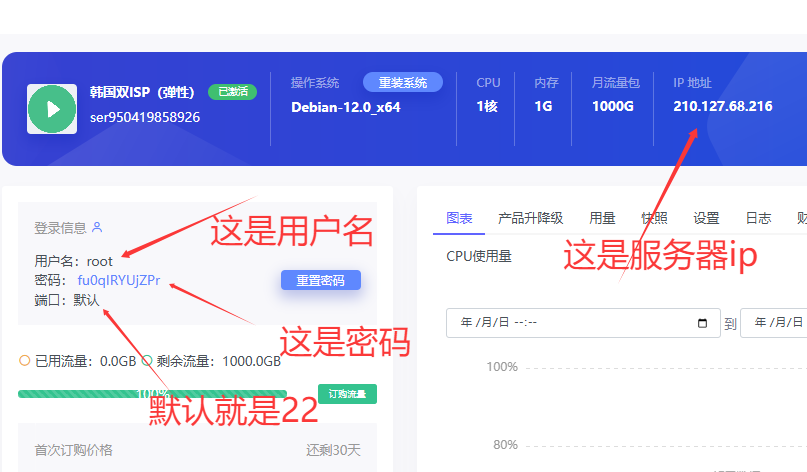Click the password text fu0qIRYUjZPr
Screen dimensions: 807x472
118,281
